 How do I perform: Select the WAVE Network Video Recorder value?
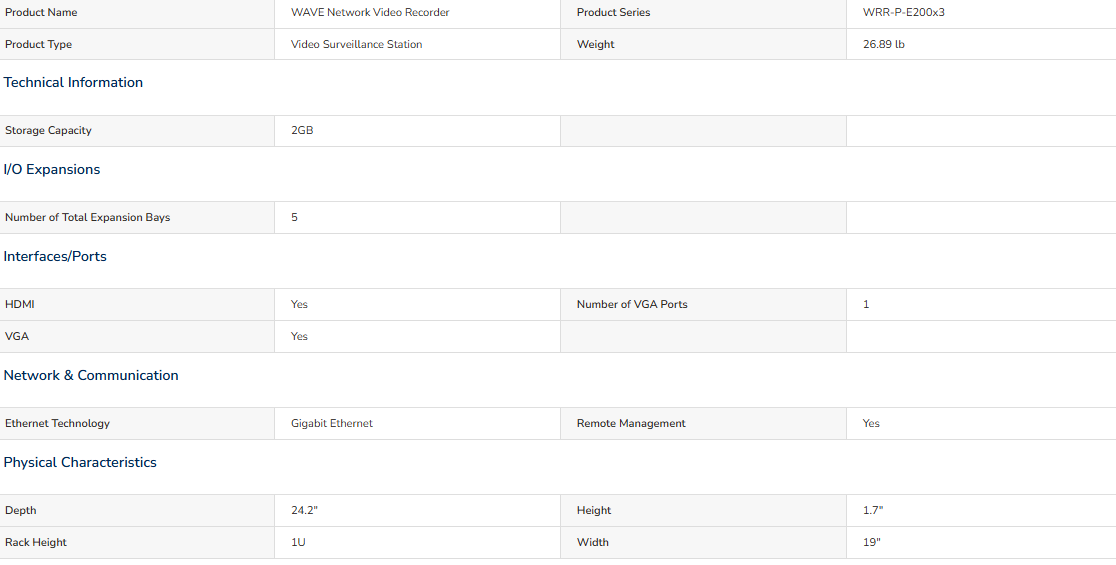[370, 12]
